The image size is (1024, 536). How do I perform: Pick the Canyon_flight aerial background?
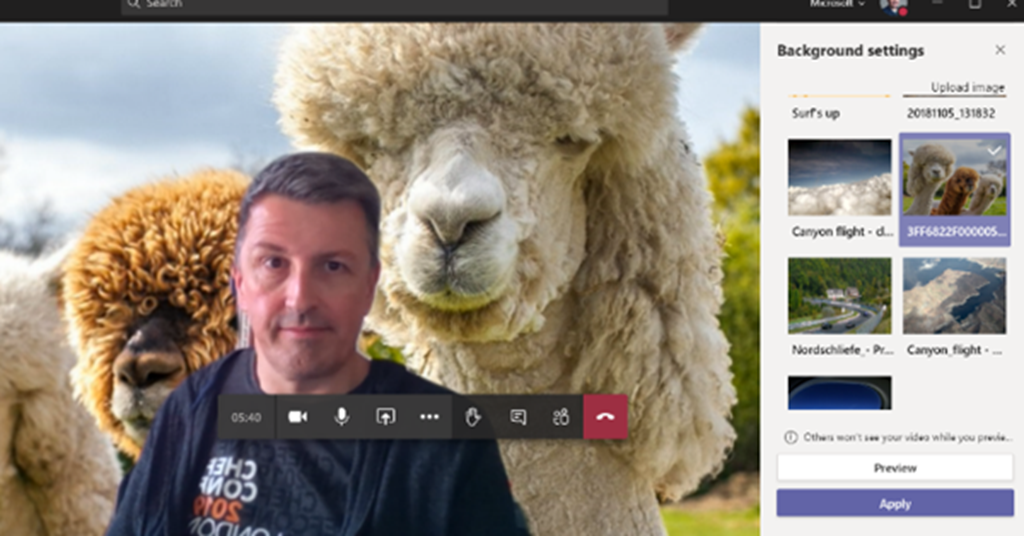954,296
